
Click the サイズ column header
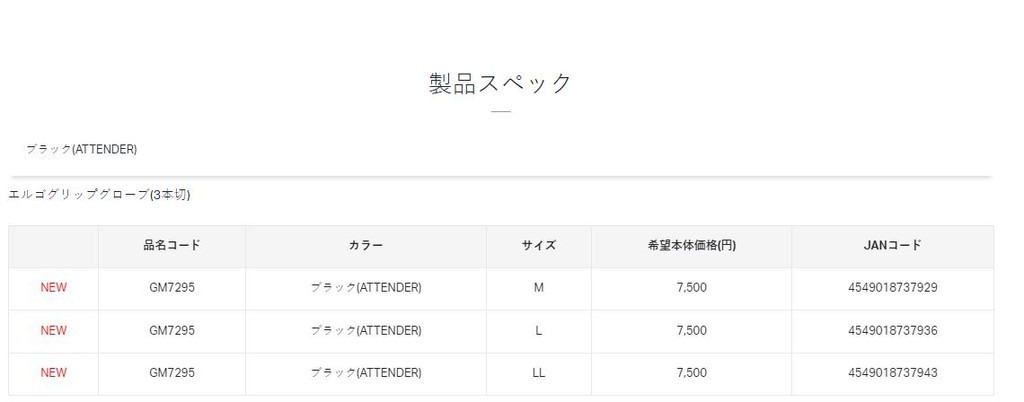pyautogui.click(x=539, y=245)
